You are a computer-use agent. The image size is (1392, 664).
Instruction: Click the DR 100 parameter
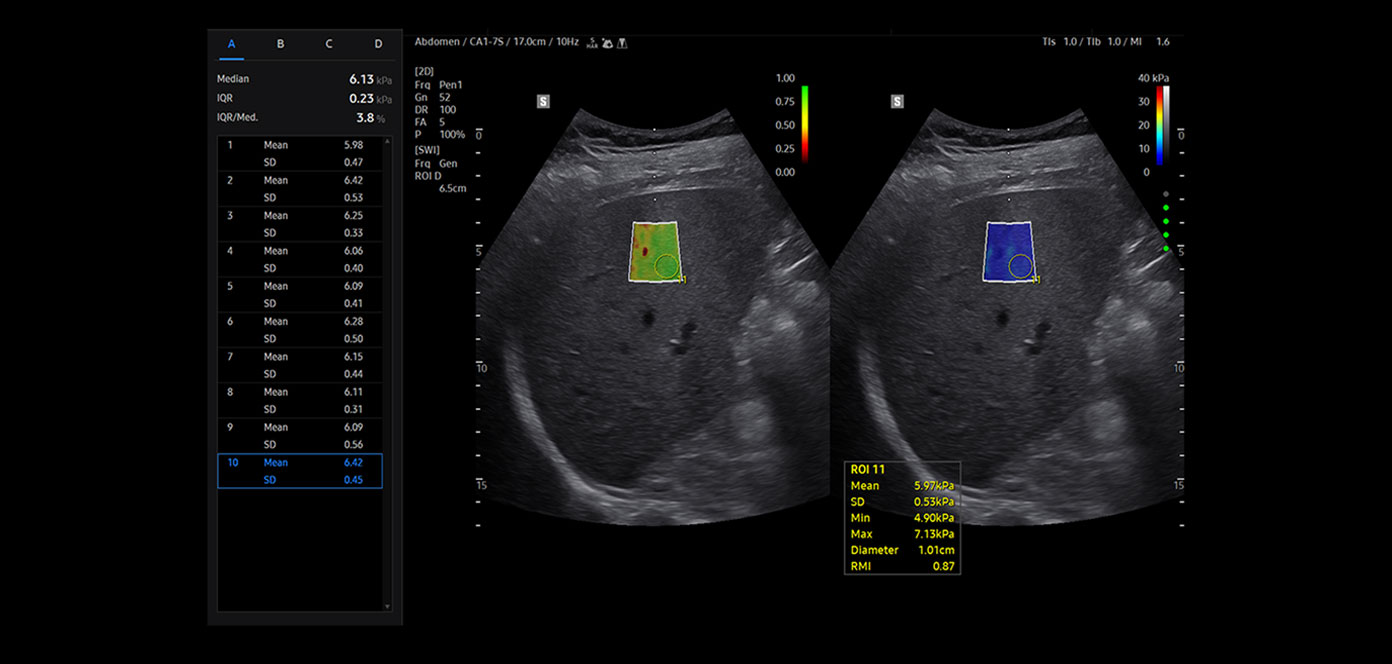(435, 109)
